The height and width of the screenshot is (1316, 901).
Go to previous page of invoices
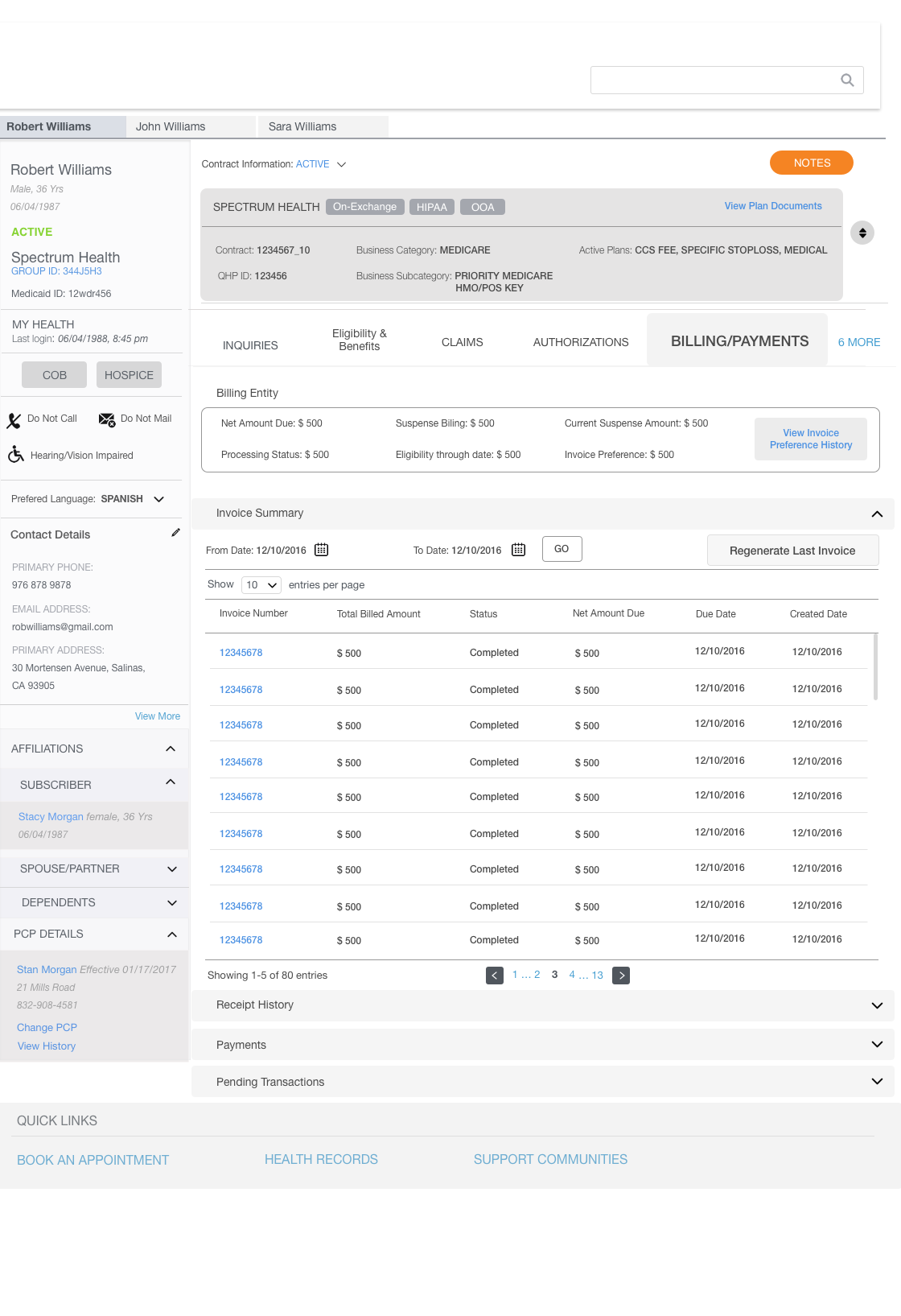tap(494, 976)
